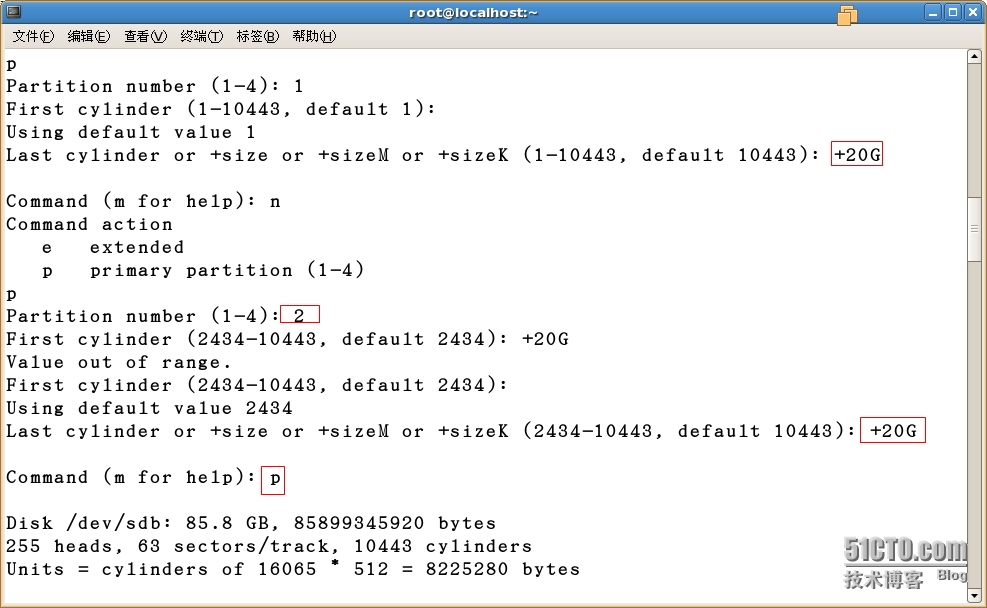
Task: Open the 帮助(H) menu
Action: point(314,37)
